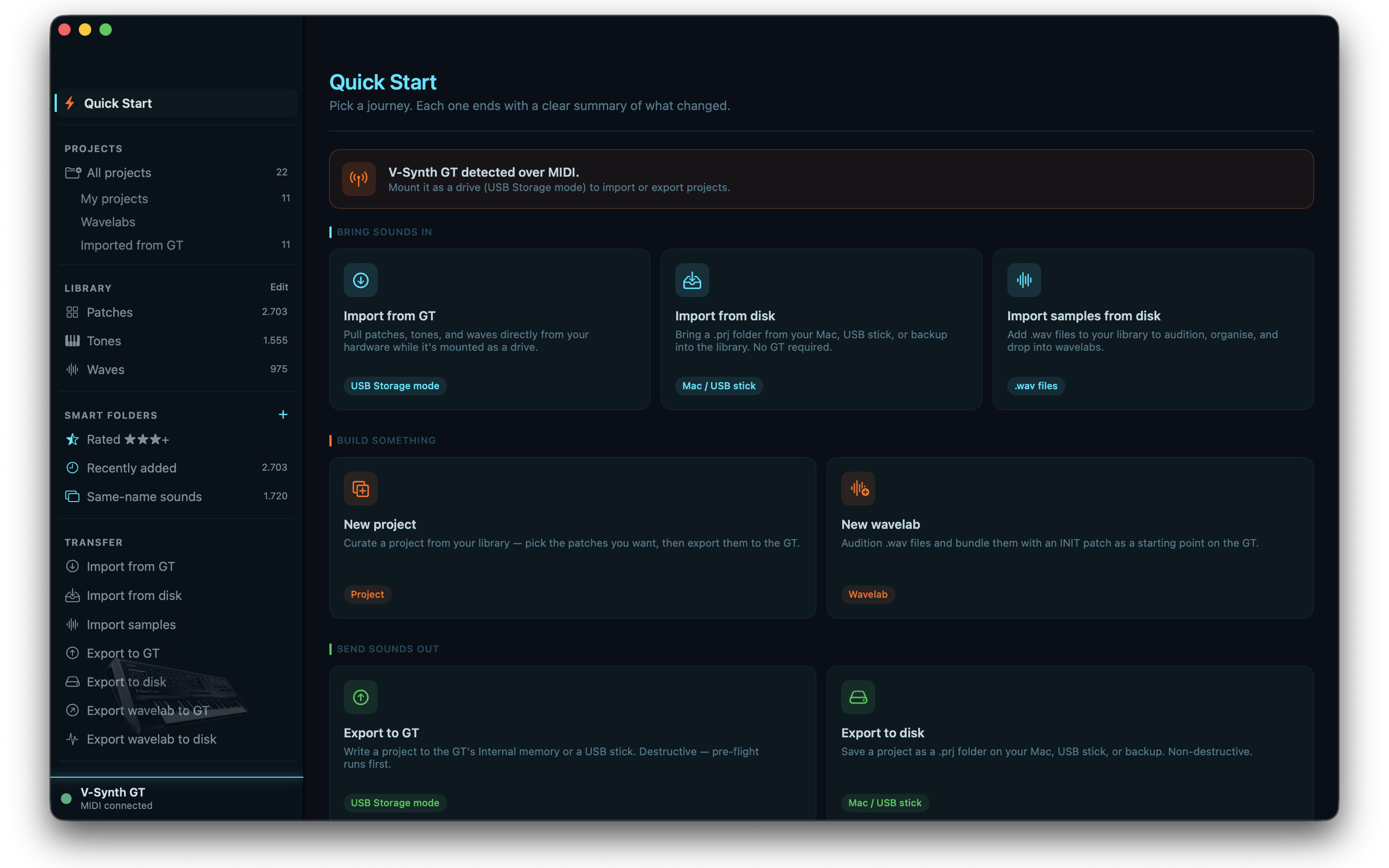Choose Export wavelab to disk under Transfer

pyautogui.click(x=176, y=739)
